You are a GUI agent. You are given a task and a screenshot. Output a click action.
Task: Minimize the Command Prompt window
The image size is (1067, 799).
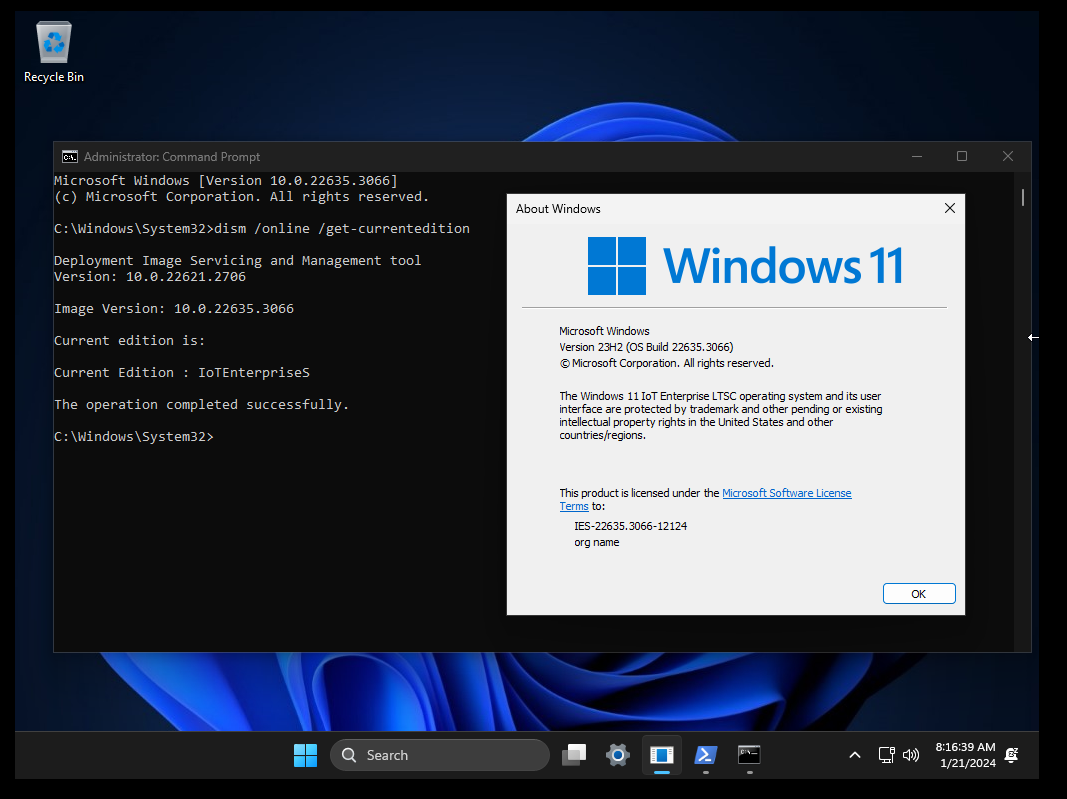pos(917,157)
